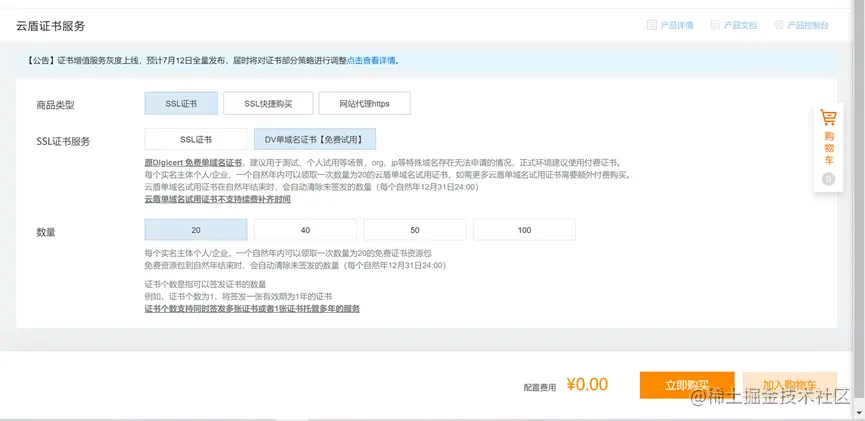Open the orange shopping cart icon
Image resolution: width=865 pixels, height=421 pixels.
[828, 118]
